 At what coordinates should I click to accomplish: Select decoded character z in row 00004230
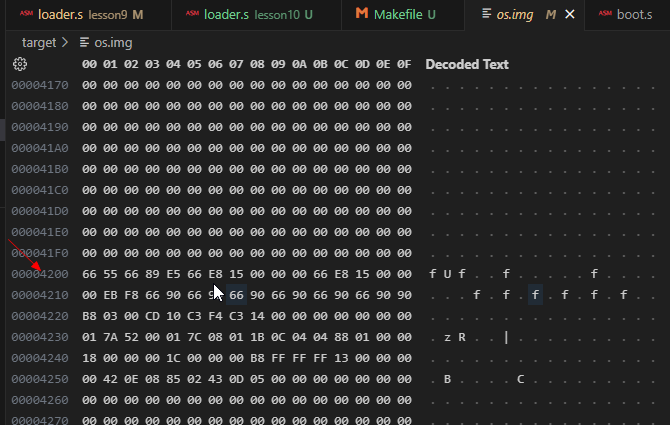coord(447,337)
